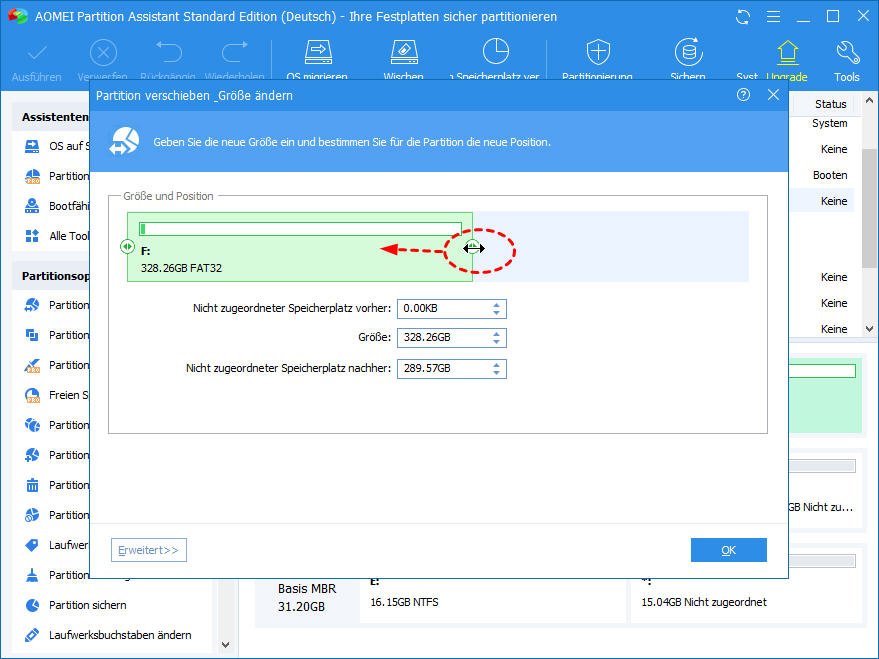Click the left resize handle of partition F:
Viewport: 879px width, 659px height.
[127, 247]
